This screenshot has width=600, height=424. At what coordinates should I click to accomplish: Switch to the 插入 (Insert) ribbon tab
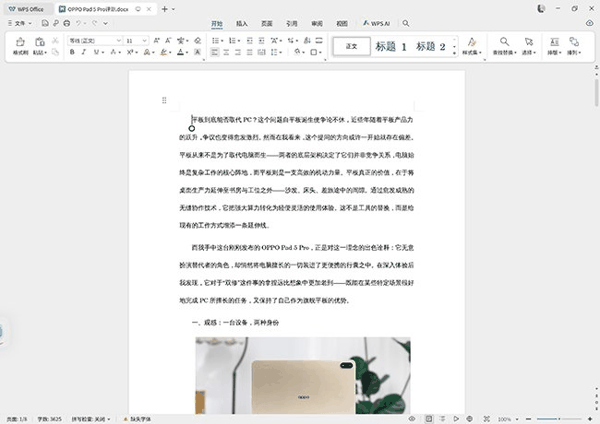coord(242,22)
